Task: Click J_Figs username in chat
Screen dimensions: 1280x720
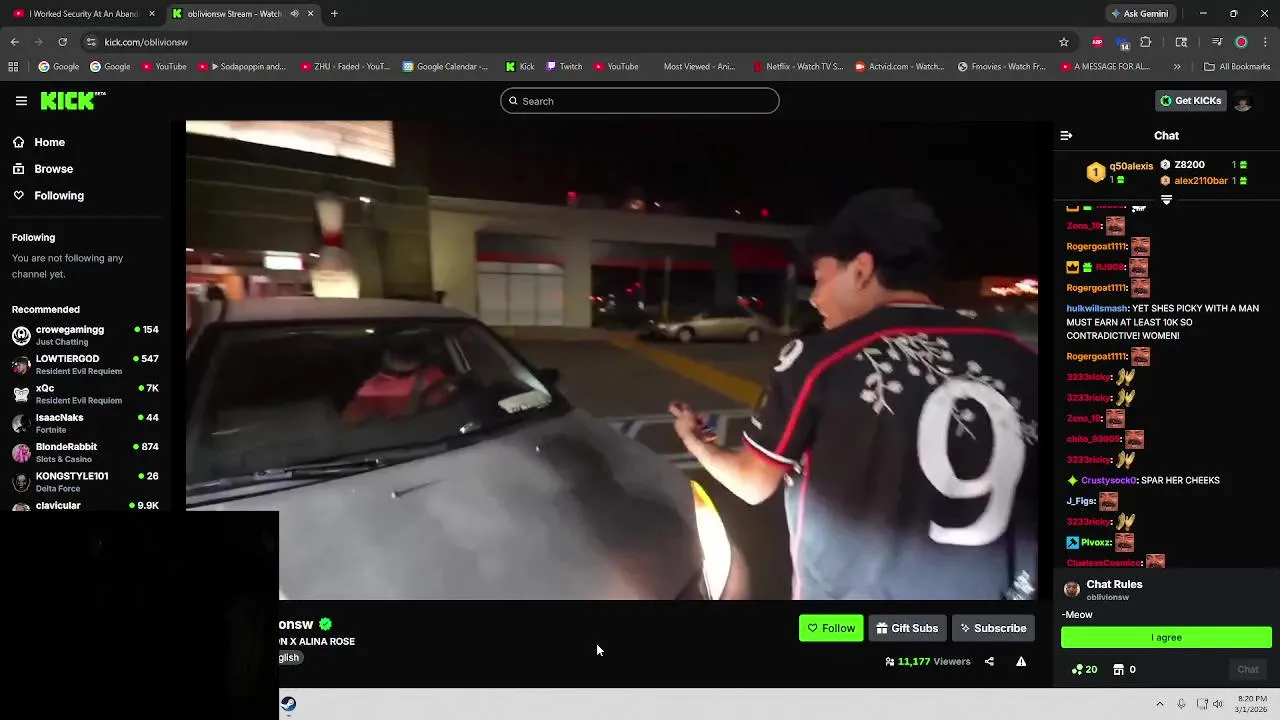Action: (1080, 501)
